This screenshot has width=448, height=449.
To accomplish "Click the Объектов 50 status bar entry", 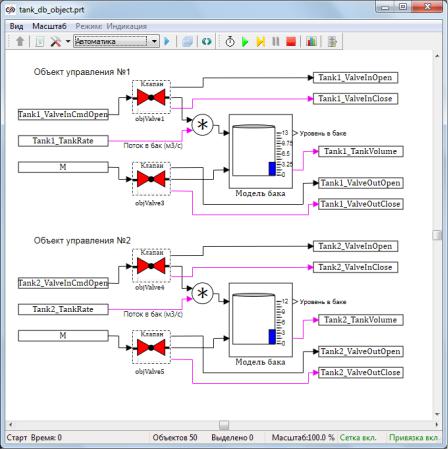I will (175, 437).
